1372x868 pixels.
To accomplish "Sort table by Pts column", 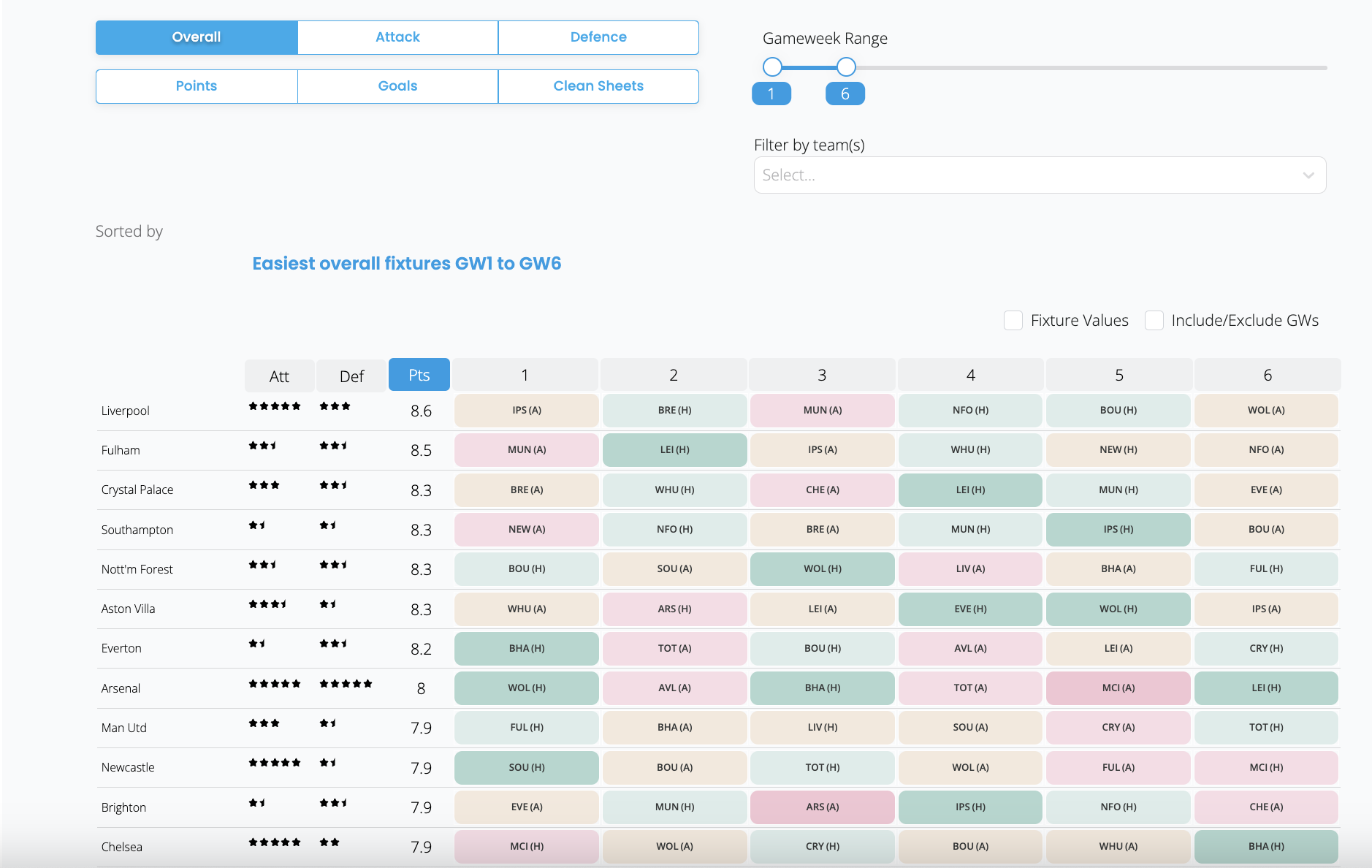I will 419,375.
